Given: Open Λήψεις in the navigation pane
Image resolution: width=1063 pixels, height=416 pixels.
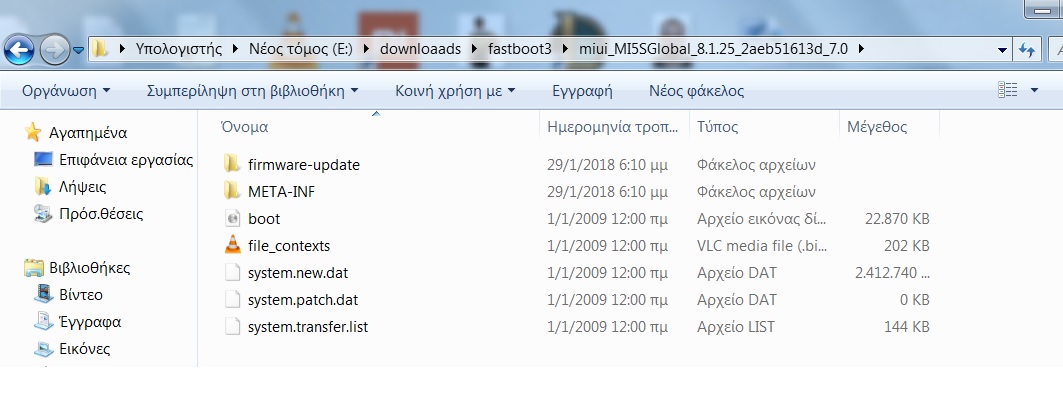Looking at the screenshot, I should (82, 186).
